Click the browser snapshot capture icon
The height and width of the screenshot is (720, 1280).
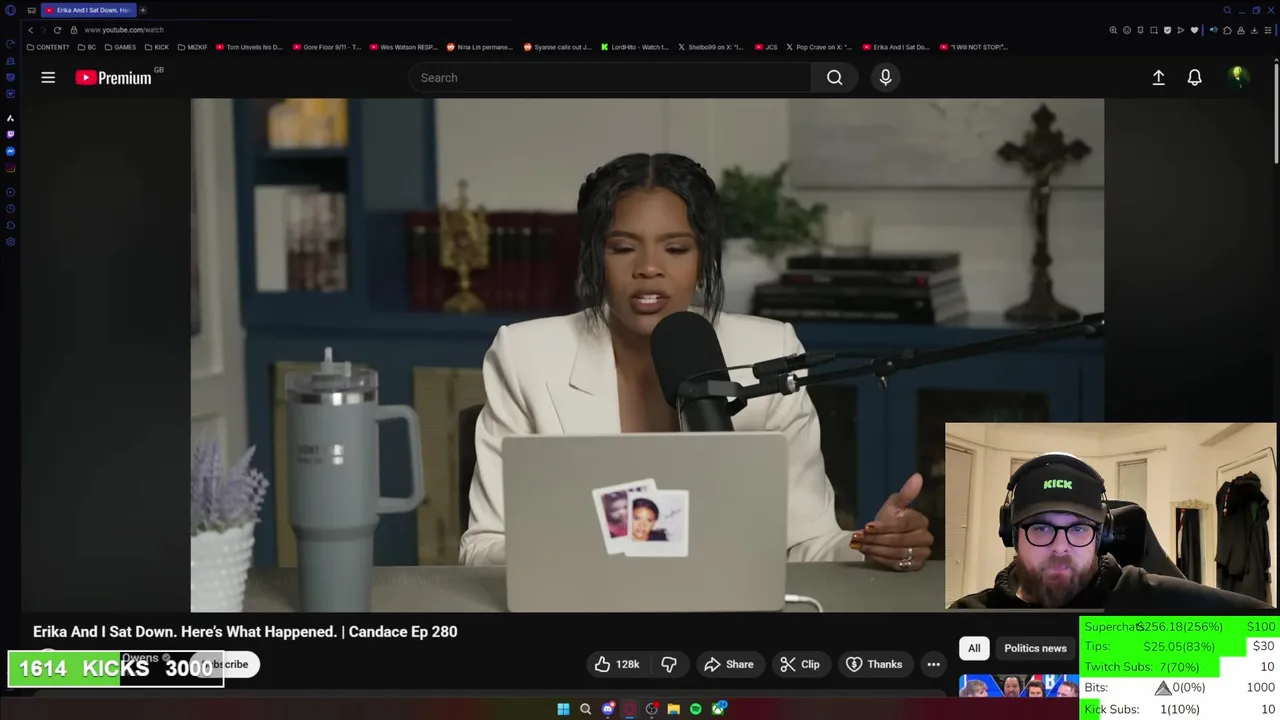tap(1154, 30)
